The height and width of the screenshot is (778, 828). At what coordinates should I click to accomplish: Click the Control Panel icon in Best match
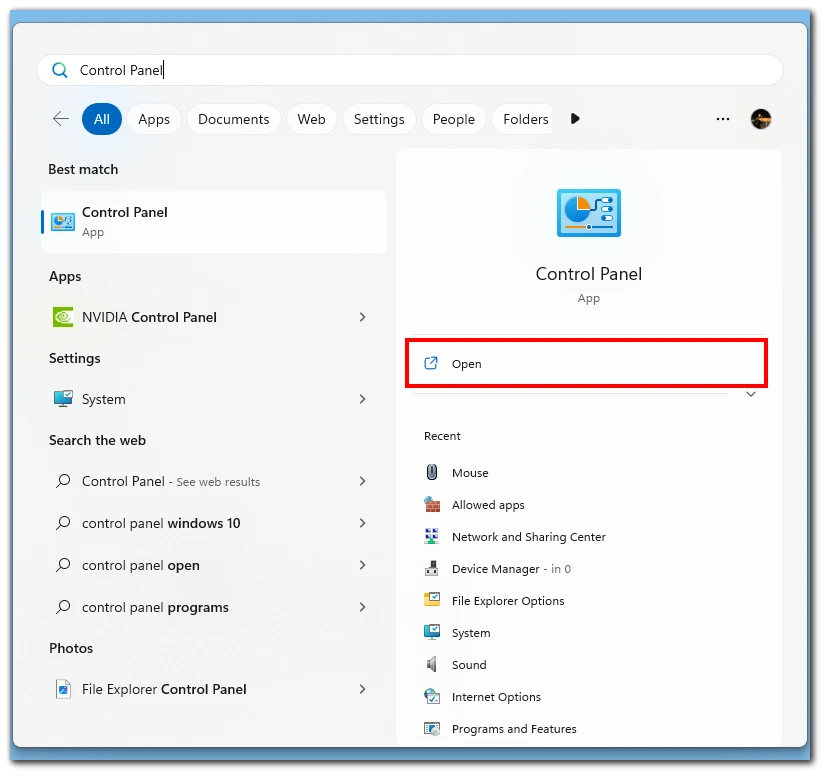coord(63,222)
